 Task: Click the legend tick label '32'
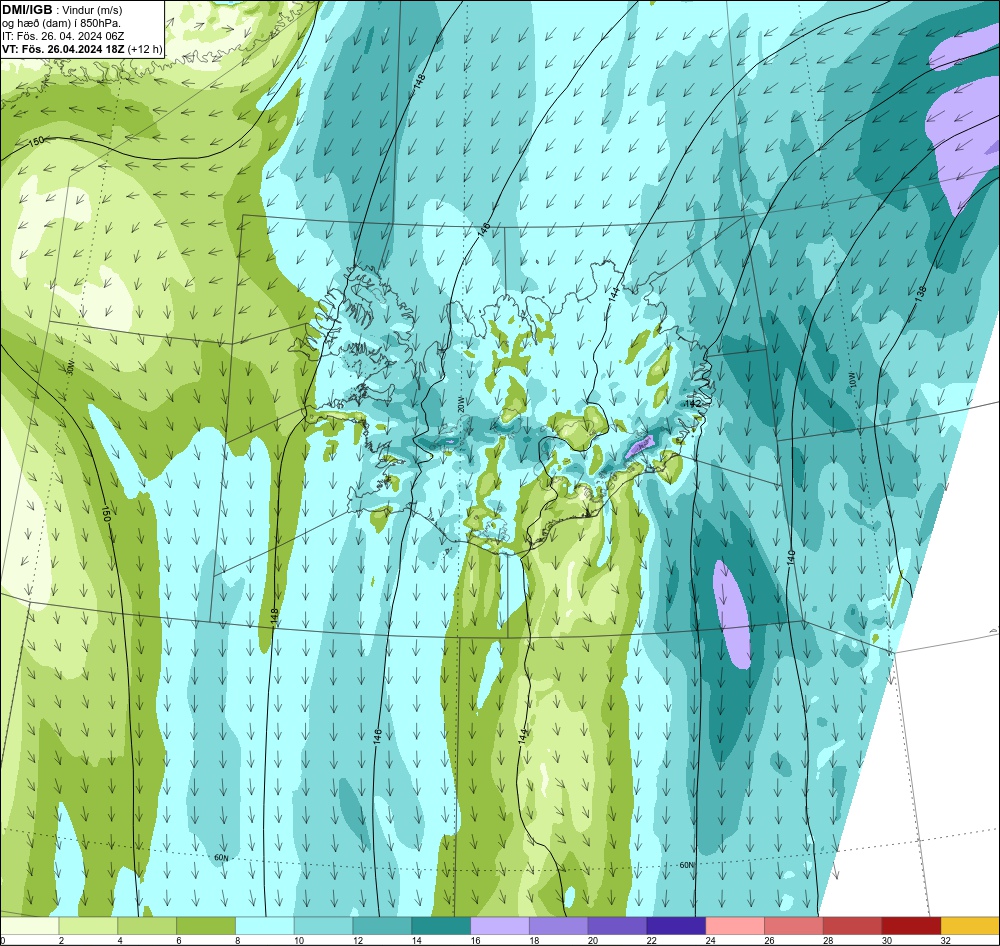click(946, 940)
